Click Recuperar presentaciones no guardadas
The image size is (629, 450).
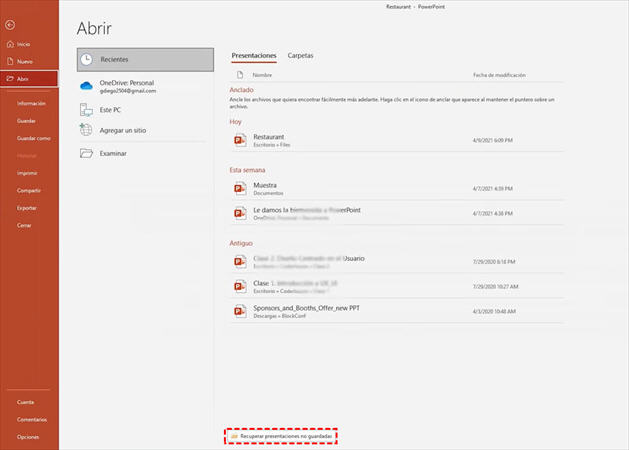coord(281,436)
